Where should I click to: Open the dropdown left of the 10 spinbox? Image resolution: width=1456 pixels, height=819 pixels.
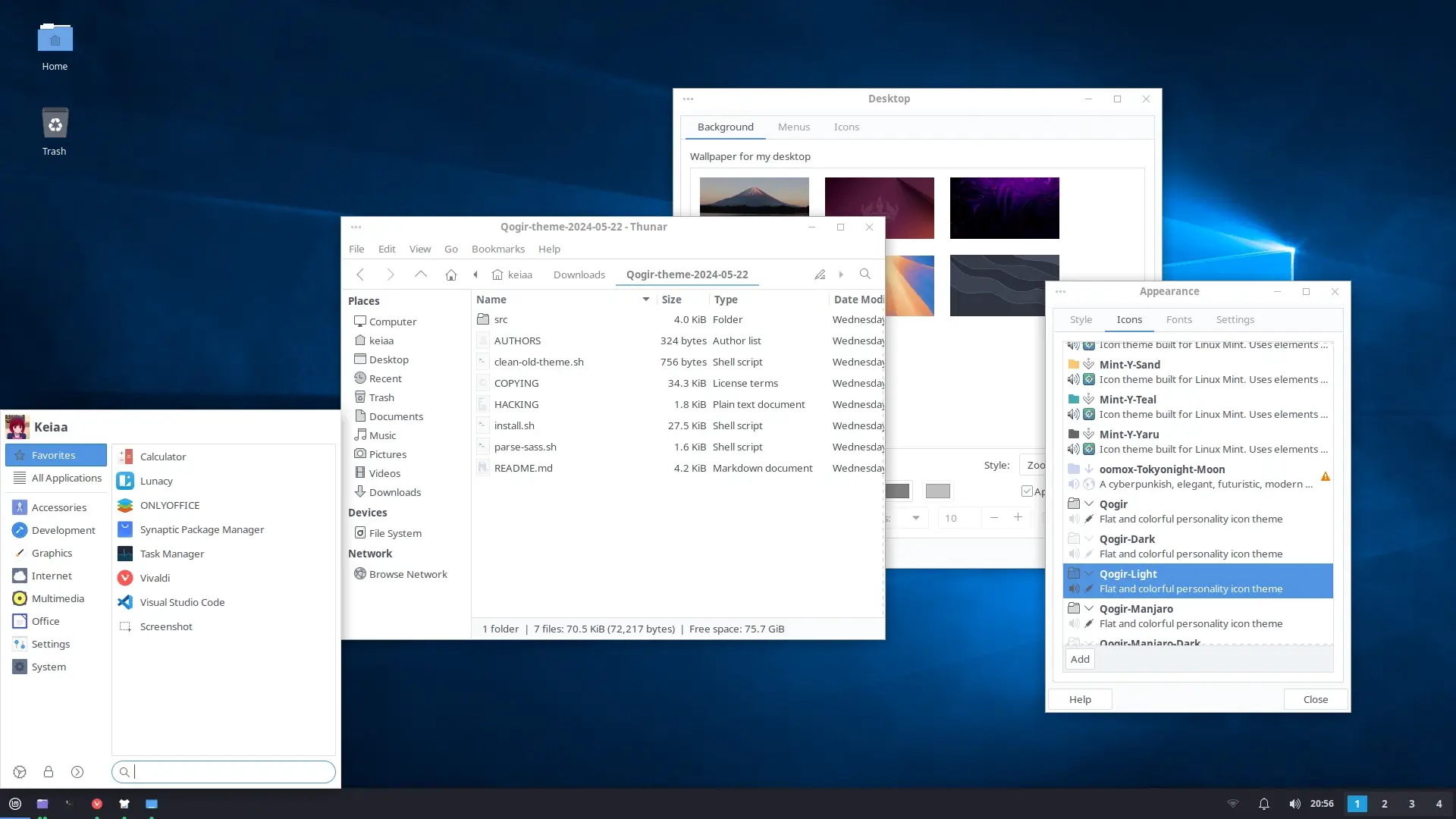915,518
